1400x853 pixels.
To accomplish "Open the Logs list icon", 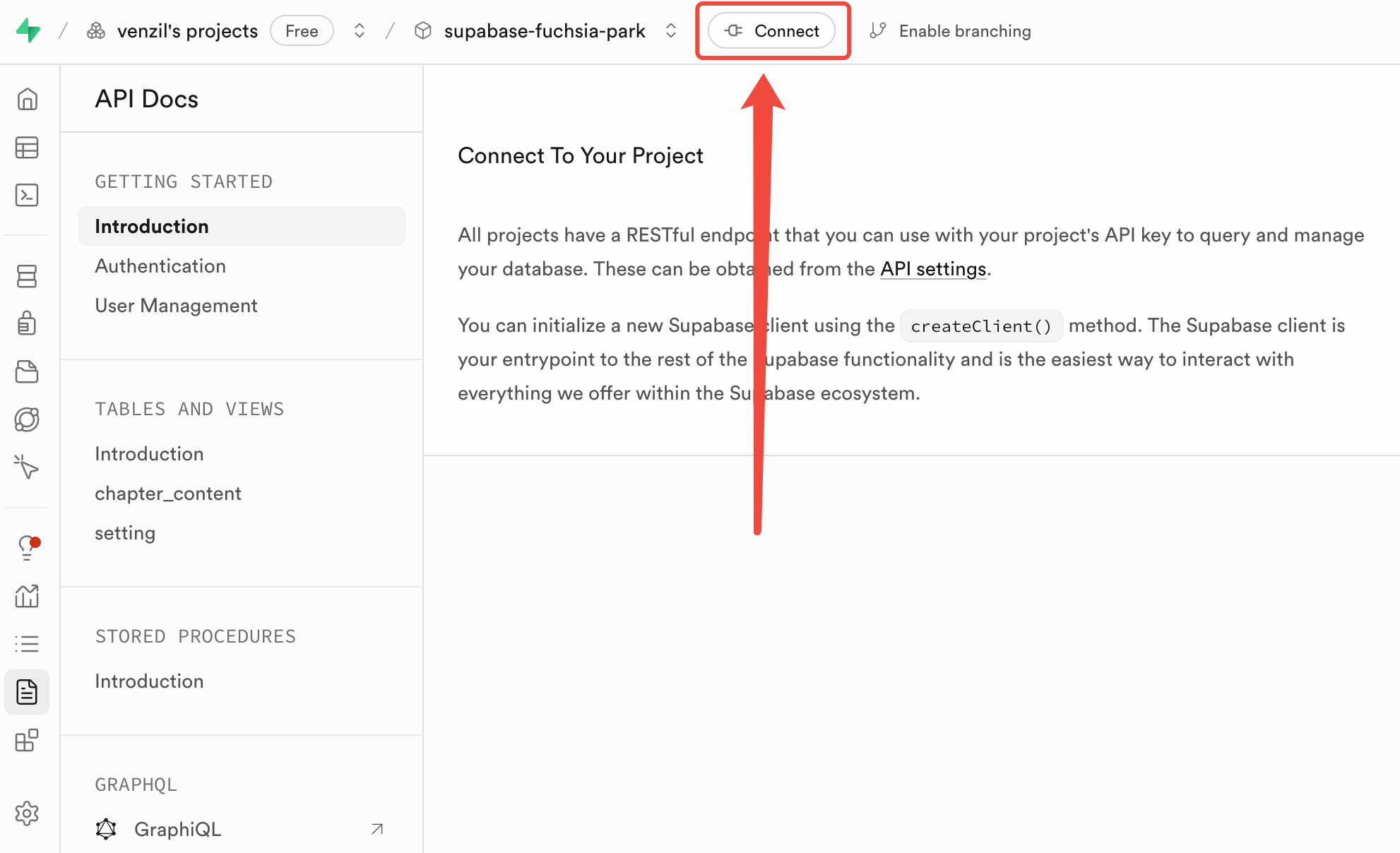I will click(27, 644).
